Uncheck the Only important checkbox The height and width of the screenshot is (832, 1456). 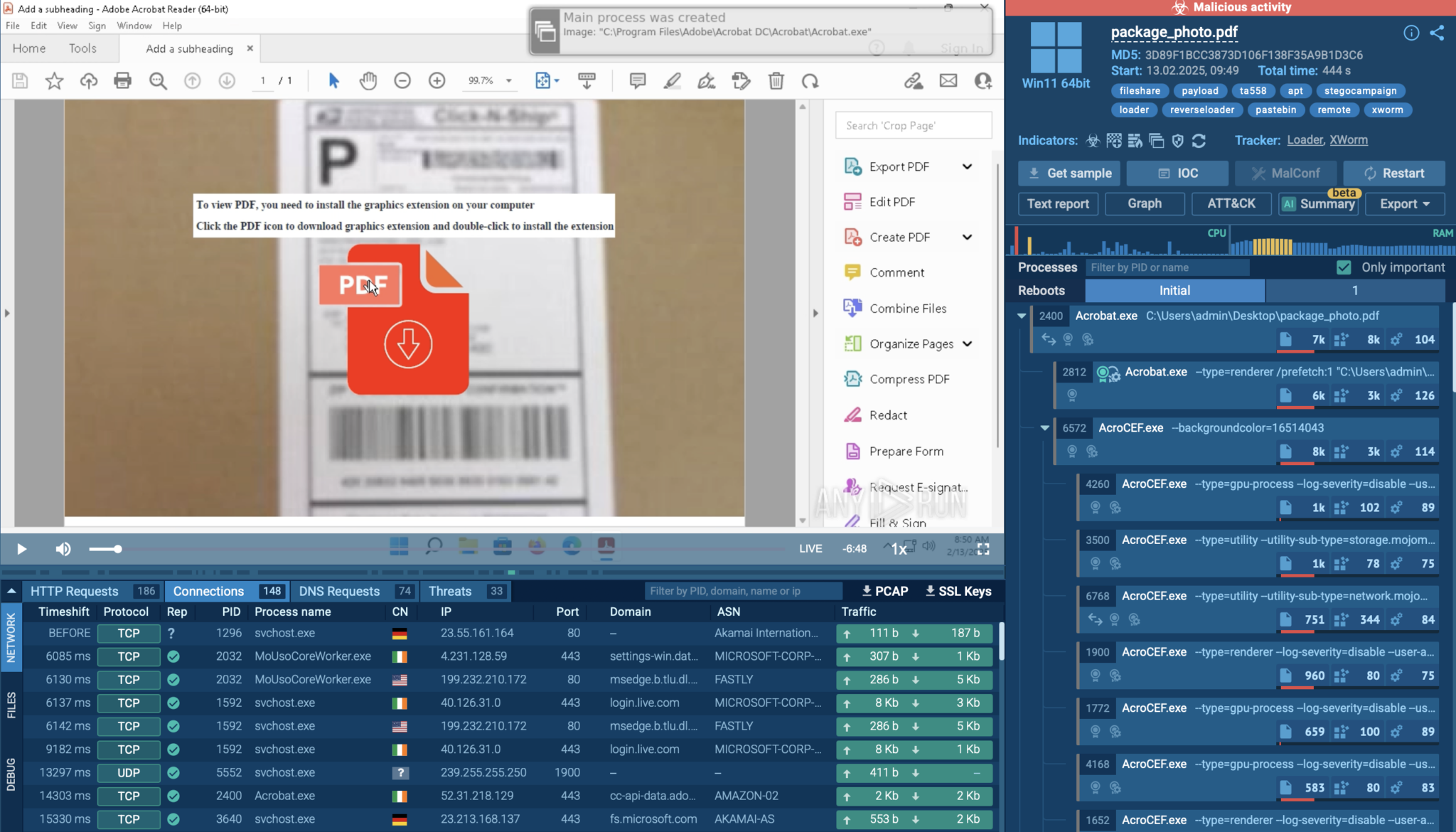click(x=1343, y=267)
